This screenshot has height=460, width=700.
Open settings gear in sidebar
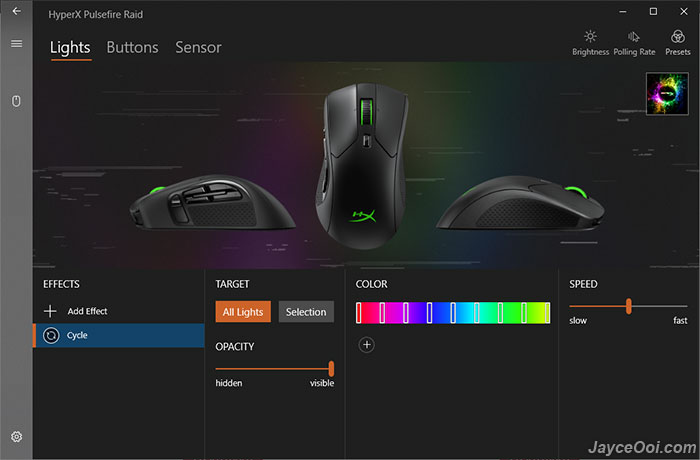17,436
